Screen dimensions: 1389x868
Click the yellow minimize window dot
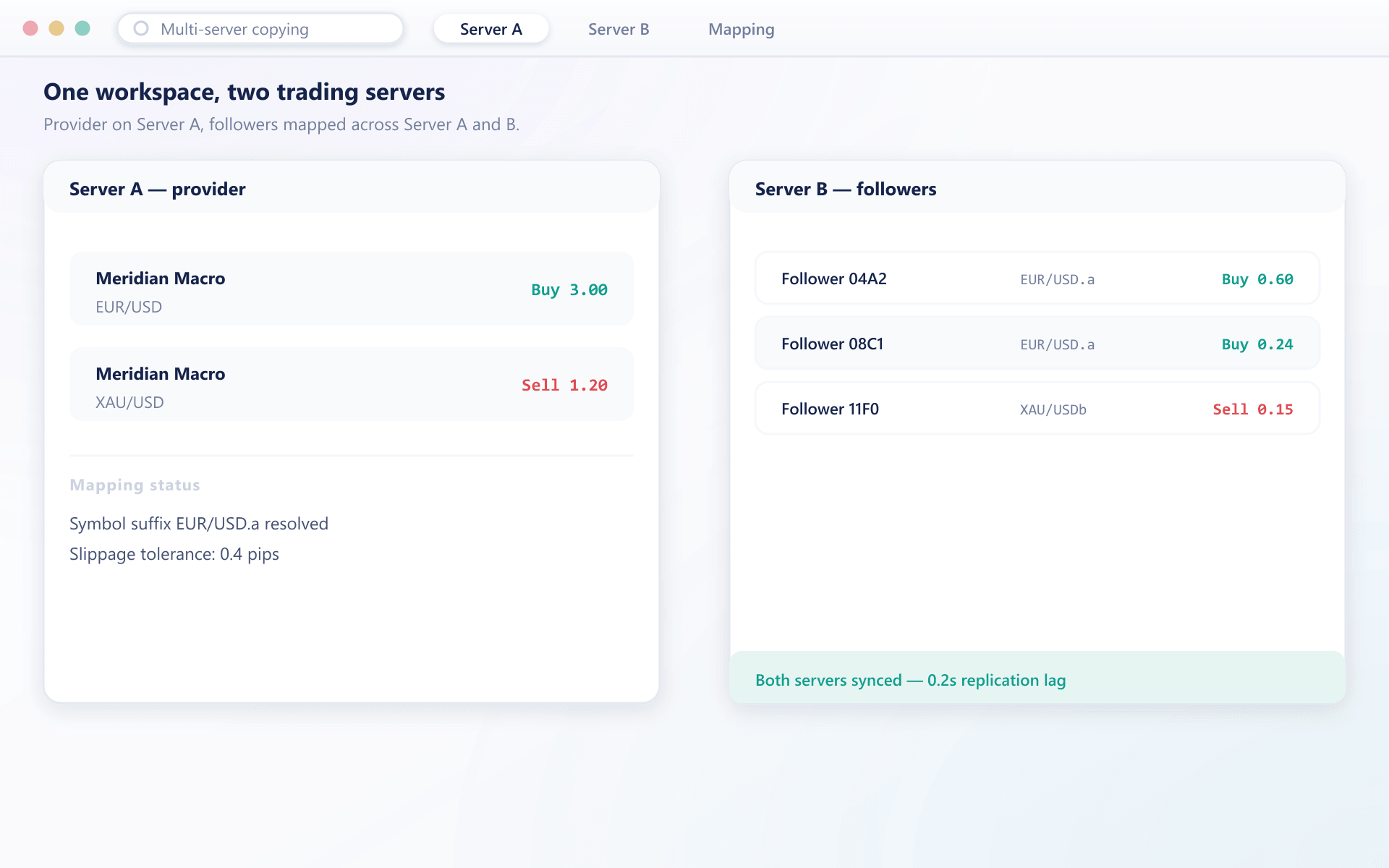tap(56, 28)
